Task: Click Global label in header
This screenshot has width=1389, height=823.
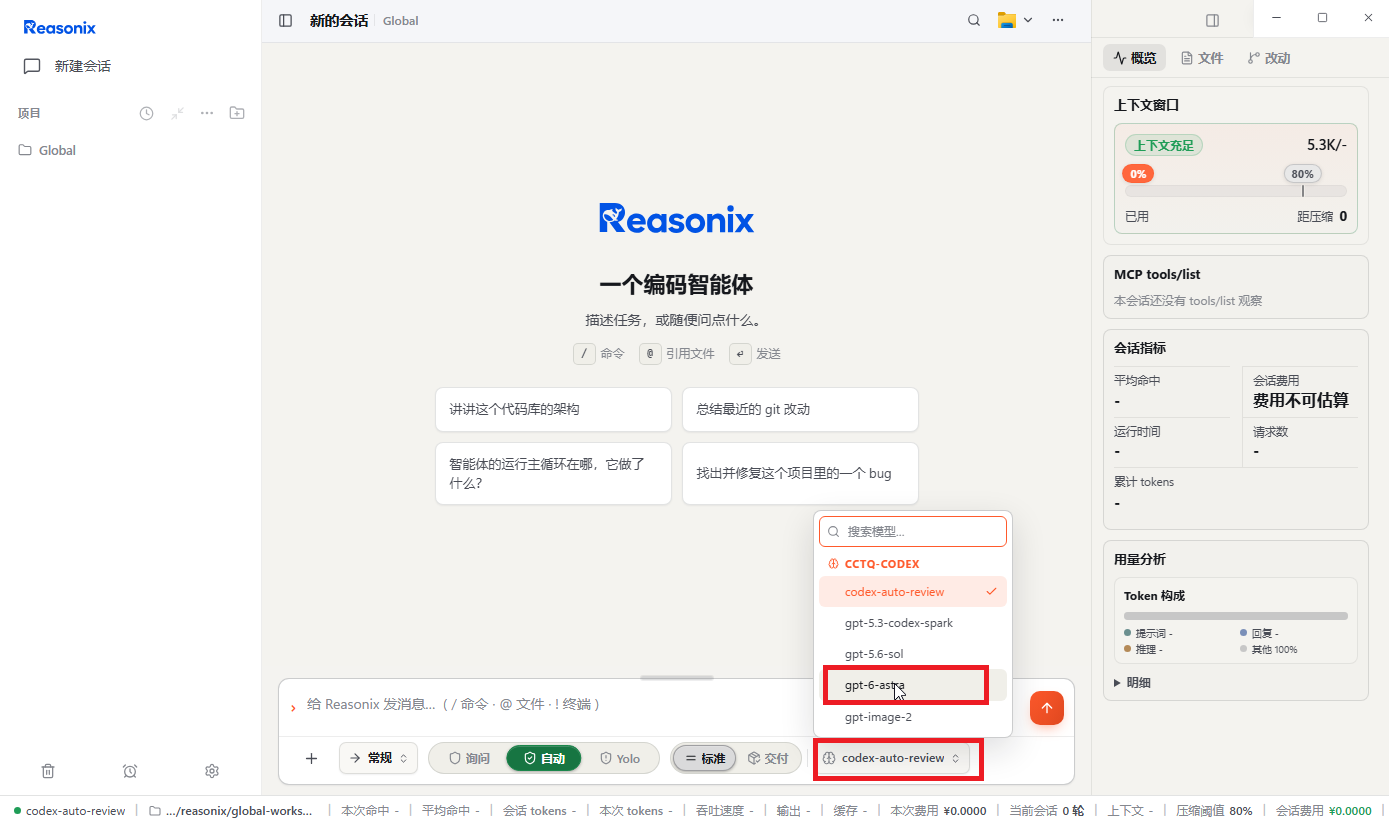Action: pos(400,20)
